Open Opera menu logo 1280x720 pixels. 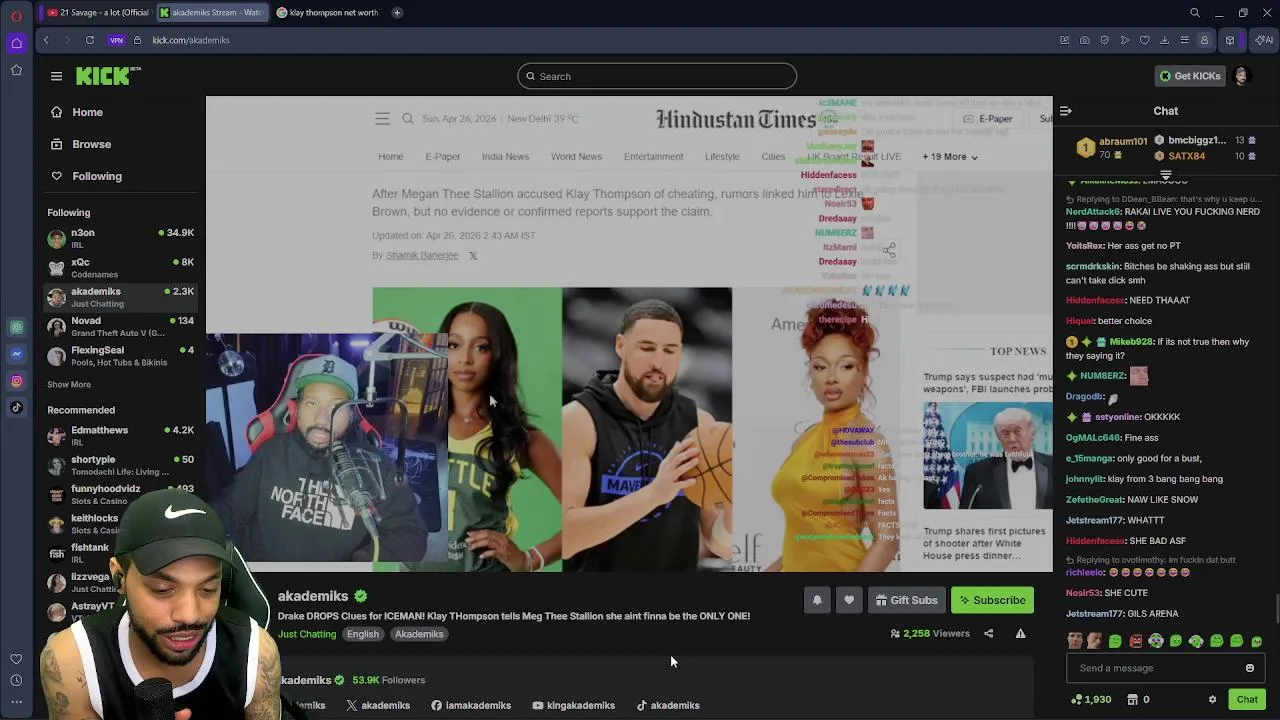[x=16, y=14]
